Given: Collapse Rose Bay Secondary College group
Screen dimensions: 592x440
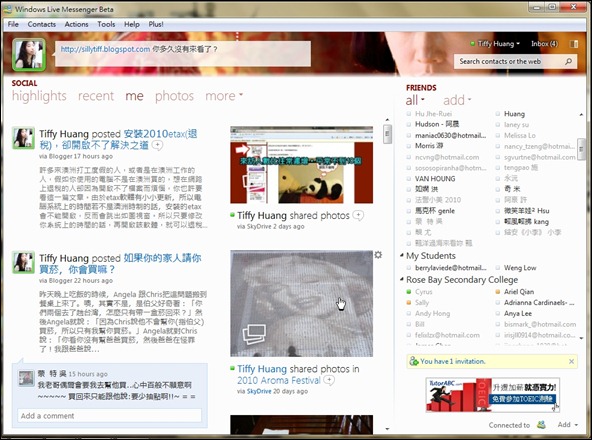Looking at the screenshot, I should point(402,279).
